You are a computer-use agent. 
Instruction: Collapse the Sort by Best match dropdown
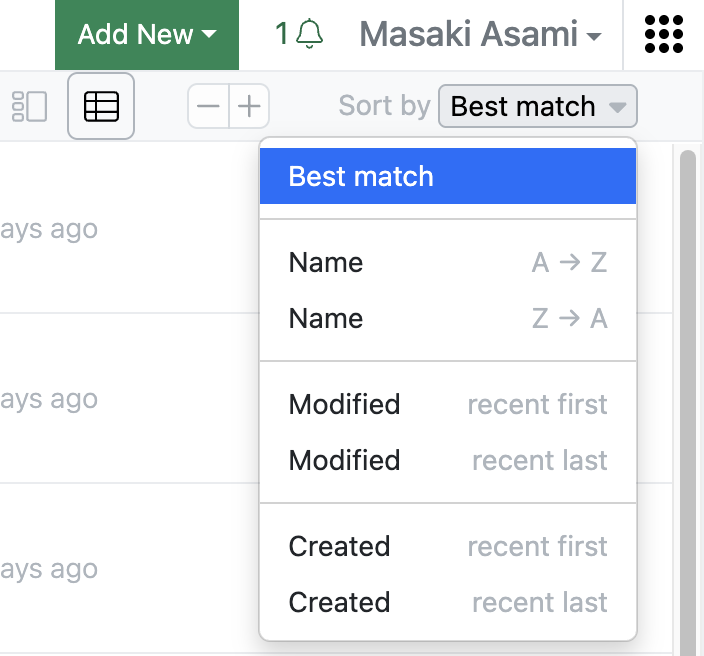pyautogui.click(x=537, y=106)
